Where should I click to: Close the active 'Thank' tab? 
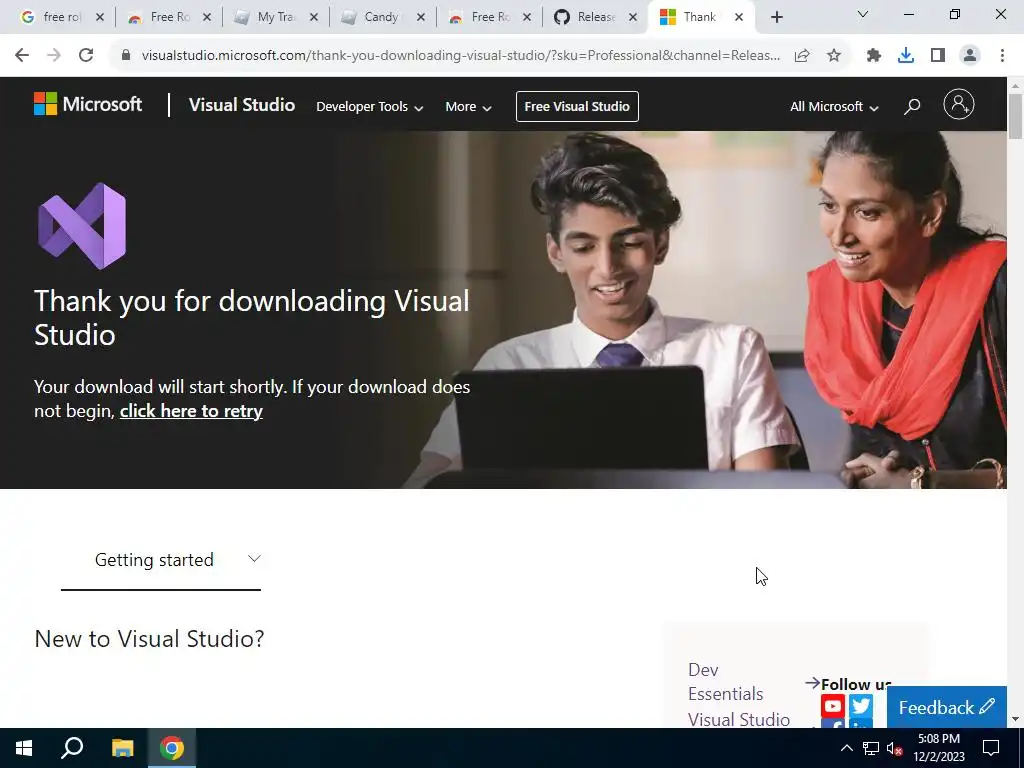(x=739, y=18)
